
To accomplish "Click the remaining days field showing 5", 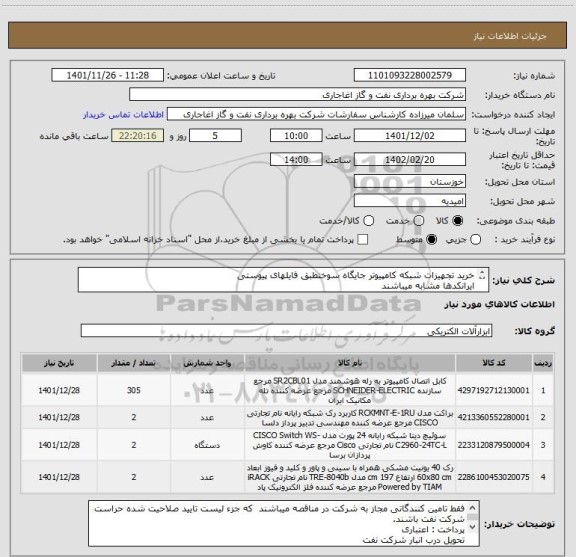I will tap(215, 136).
